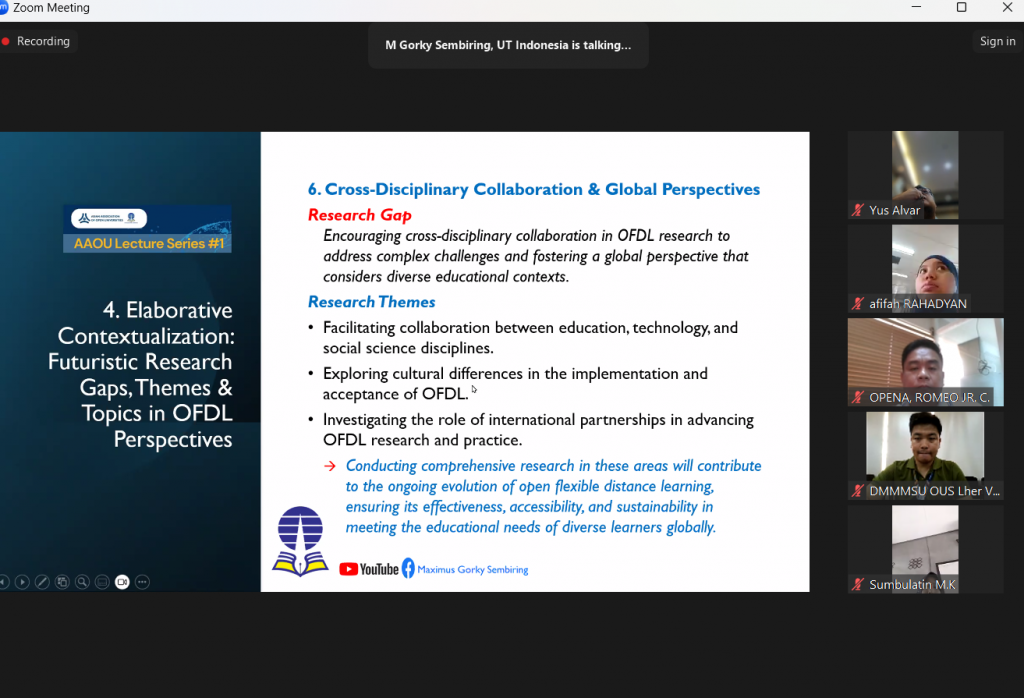The width and height of the screenshot is (1024, 698).
Task: Click the Recording indicator
Action: coord(37,41)
